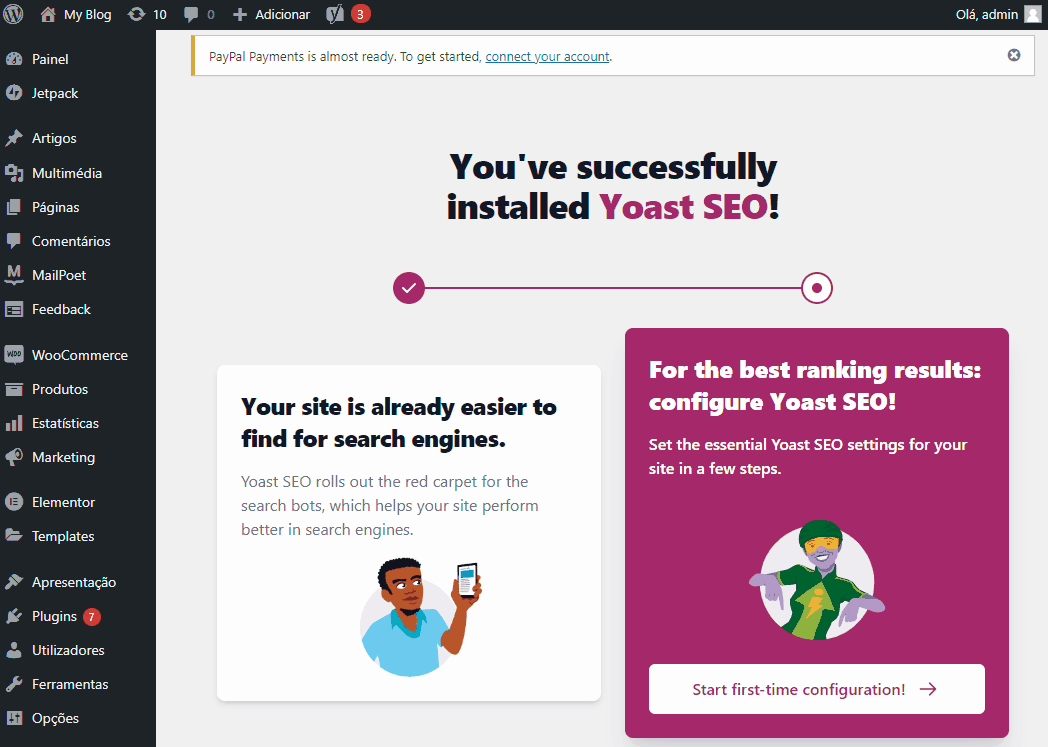Click the Opções settings icon
Viewport: 1048px width, 747px height.
pos(14,718)
